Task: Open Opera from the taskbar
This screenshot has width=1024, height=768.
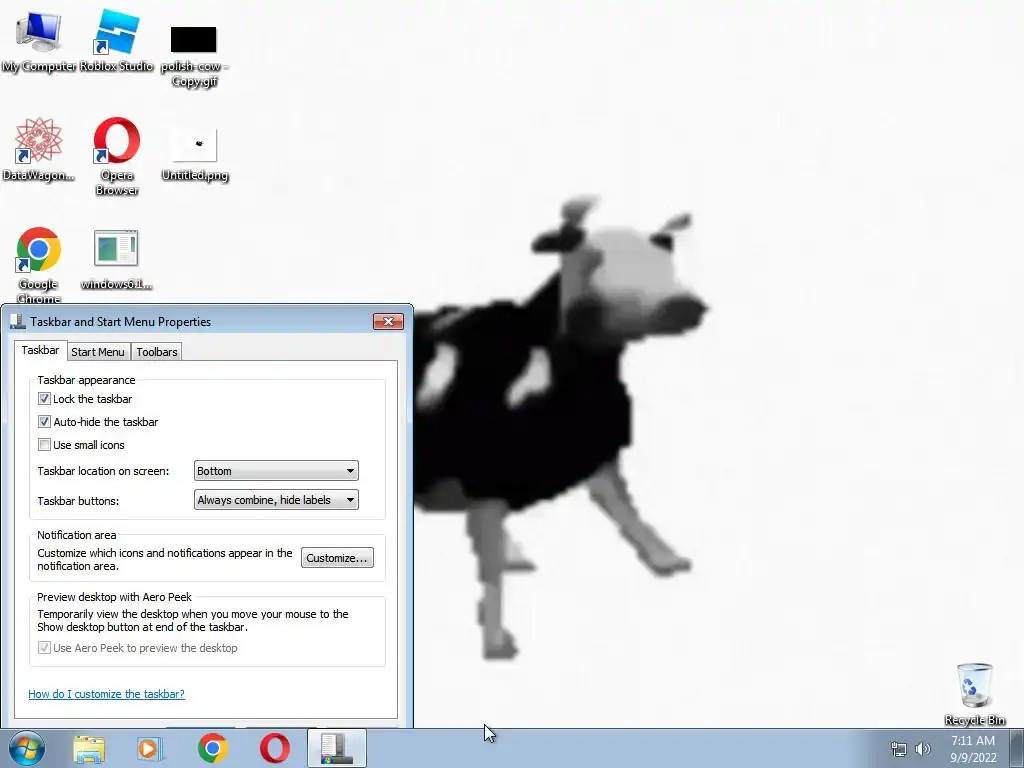Action: [x=275, y=748]
